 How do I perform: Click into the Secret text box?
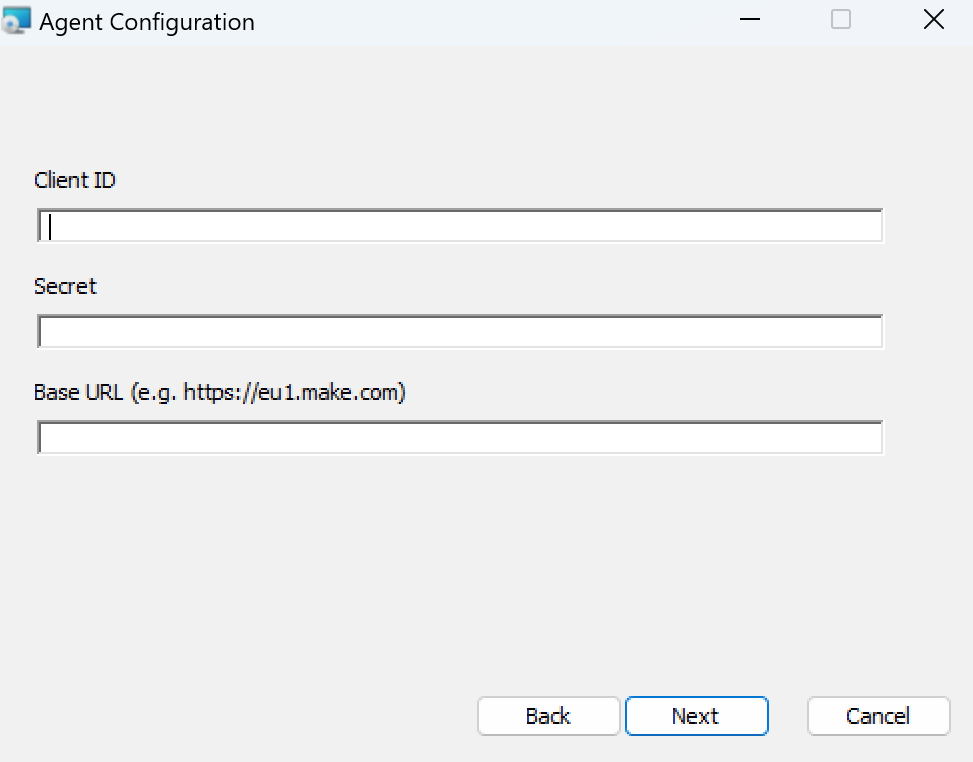[x=460, y=332]
